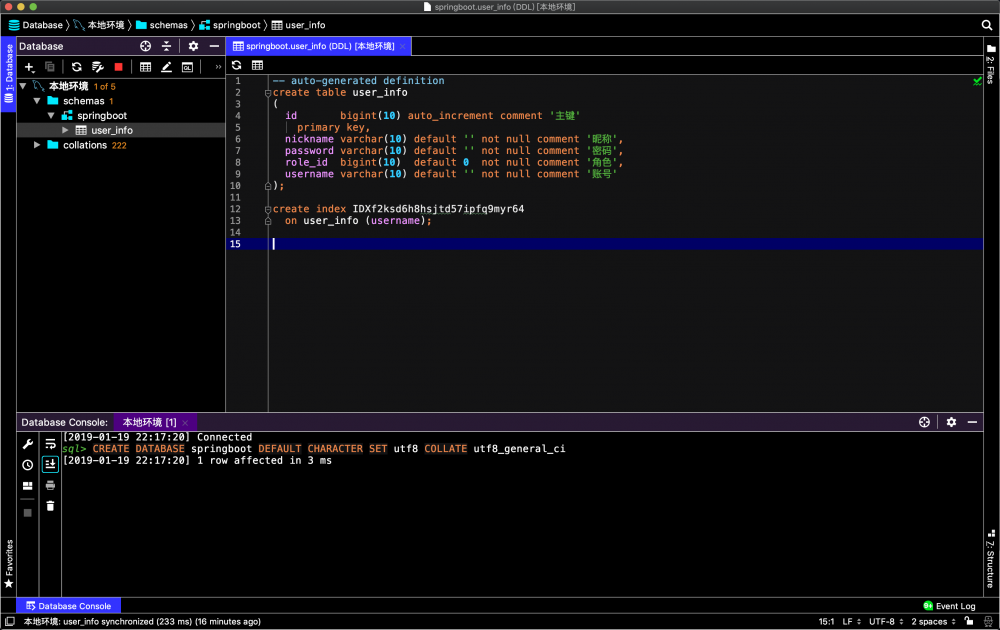Select the springboot.user_info (DDL) editor tab
Screen dimensions: 1000x630
point(313,46)
